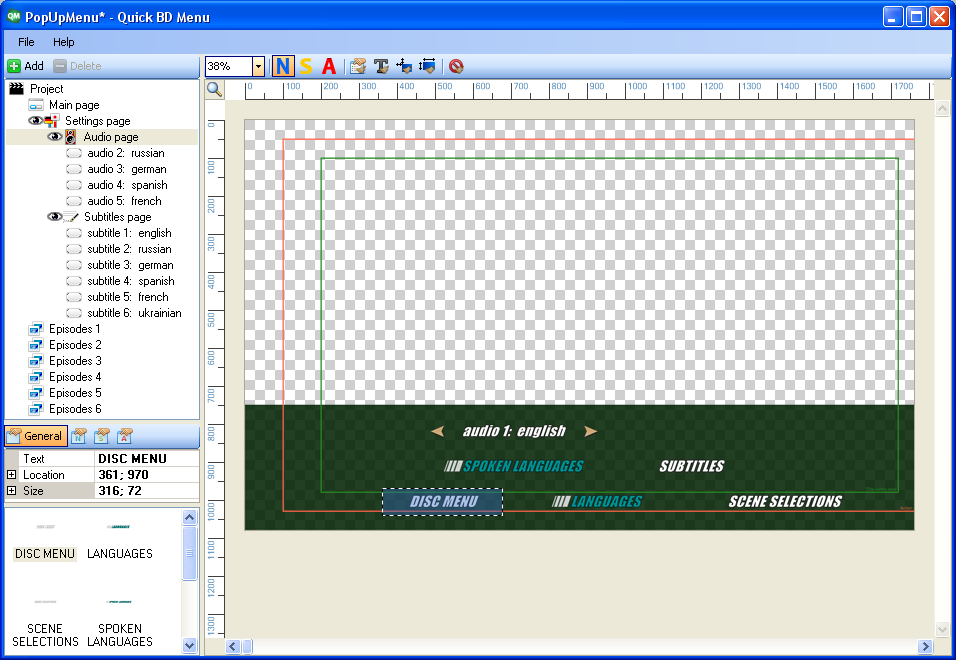This screenshot has height=660, width=956.
Task: Toggle eye visibility for Subtitles page
Action: coord(54,217)
